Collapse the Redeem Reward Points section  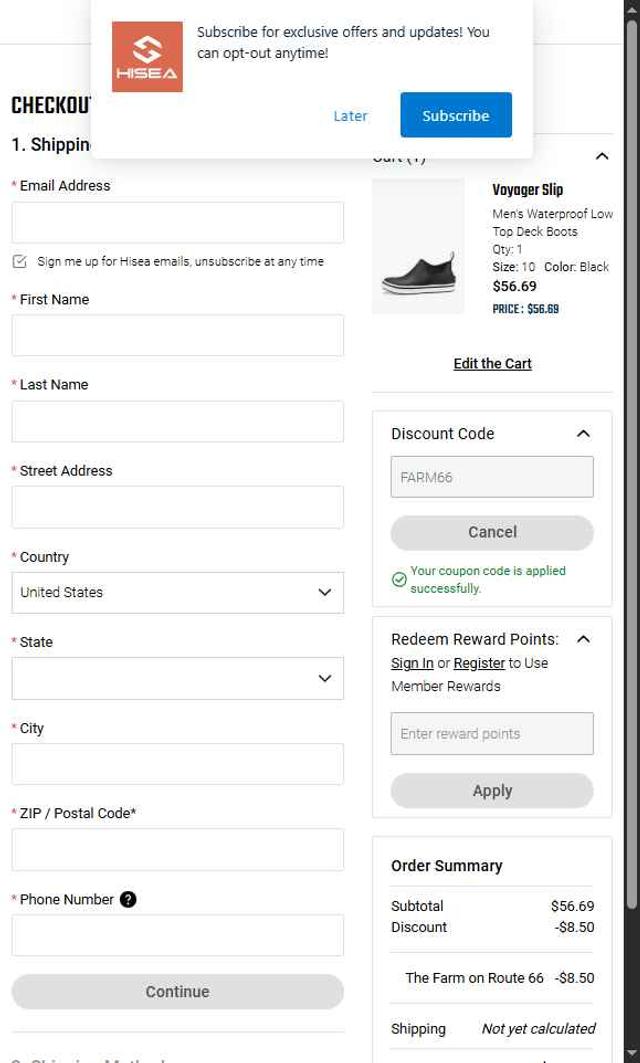coord(583,639)
